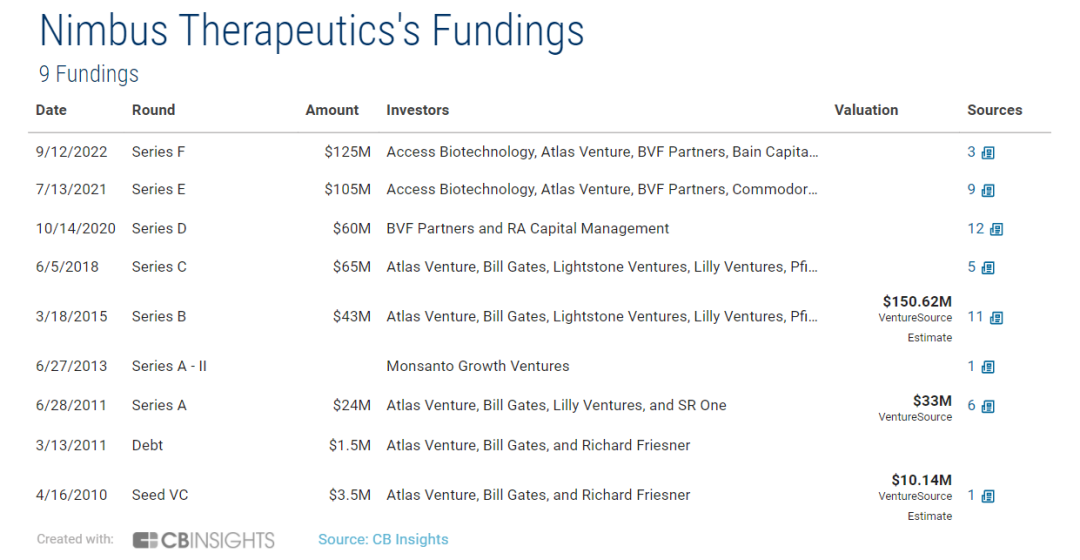1080x560 pixels.
Task: Follow the Source: CB Insights link
Action: (x=383, y=540)
